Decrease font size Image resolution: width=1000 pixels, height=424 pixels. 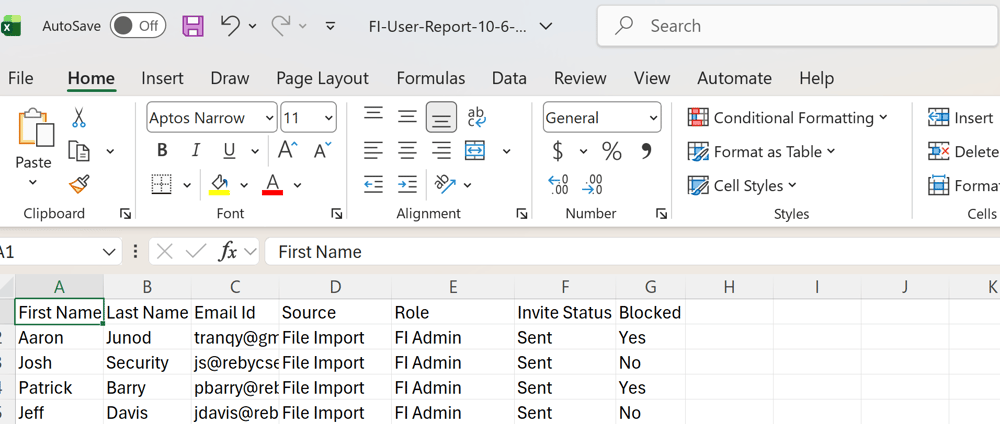point(323,151)
